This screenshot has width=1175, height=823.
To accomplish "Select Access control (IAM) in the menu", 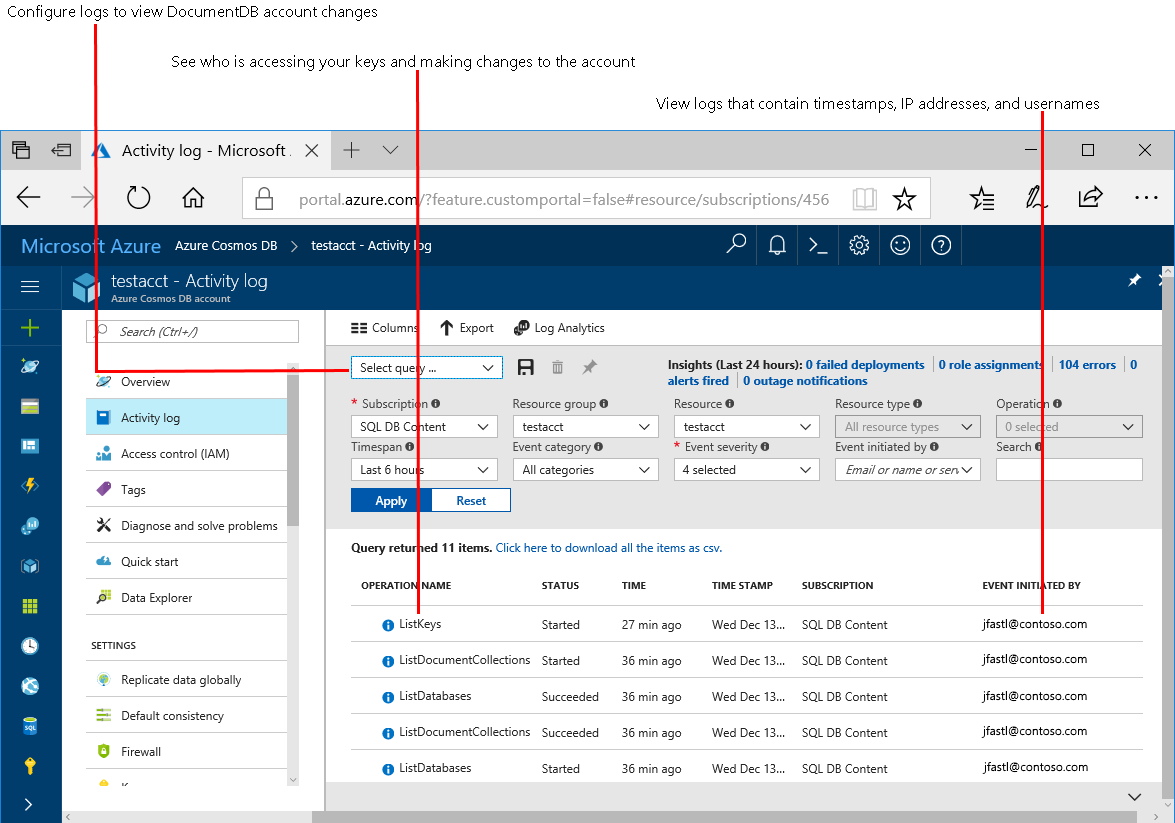I will [175, 454].
